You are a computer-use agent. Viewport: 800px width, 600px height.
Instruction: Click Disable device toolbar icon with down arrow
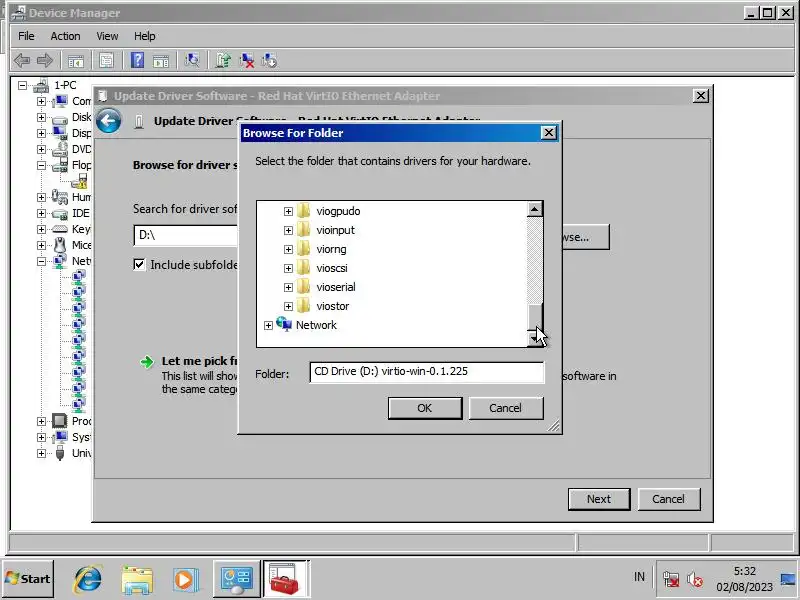269,61
